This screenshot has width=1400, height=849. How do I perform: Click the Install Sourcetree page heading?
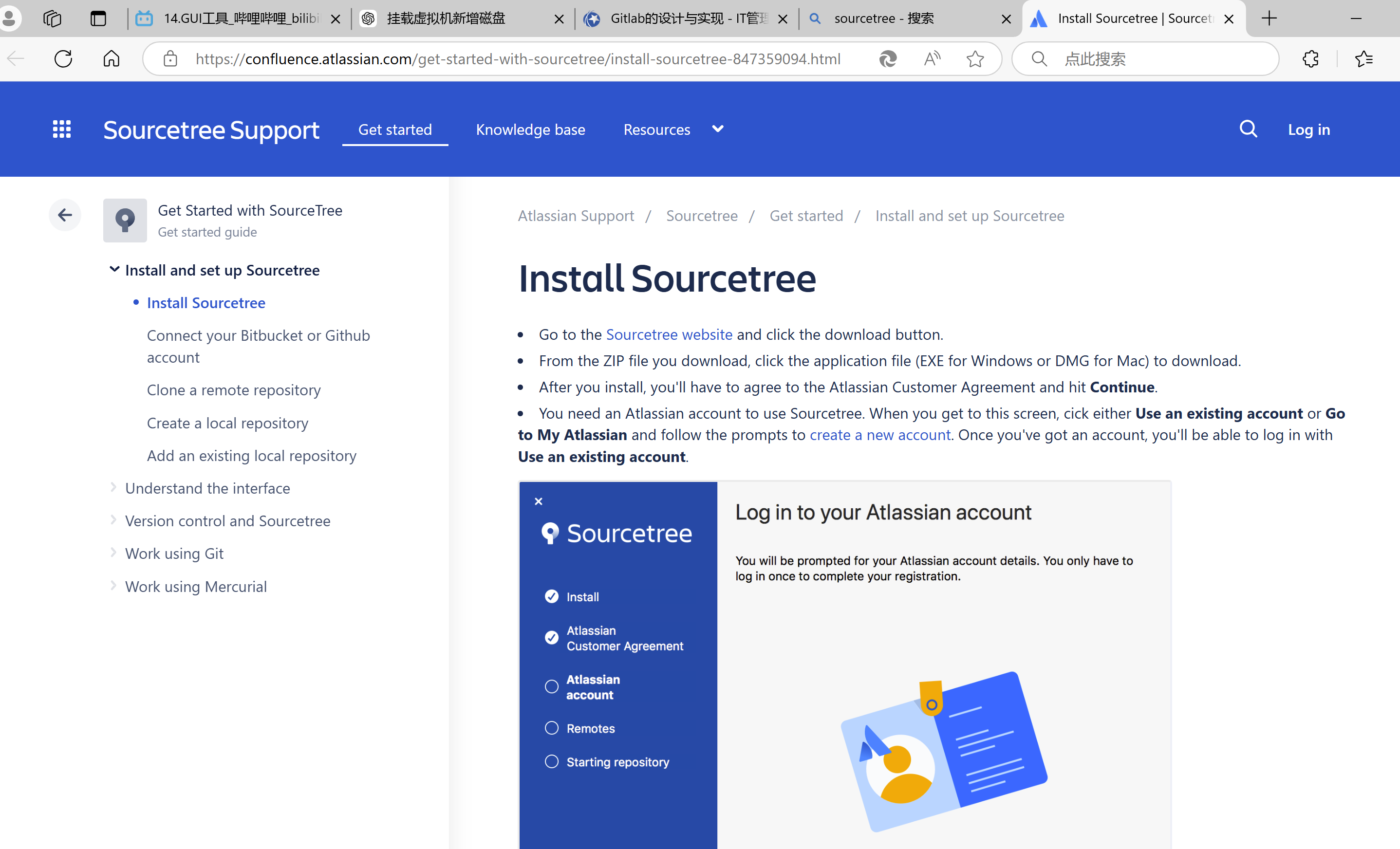[x=667, y=278]
